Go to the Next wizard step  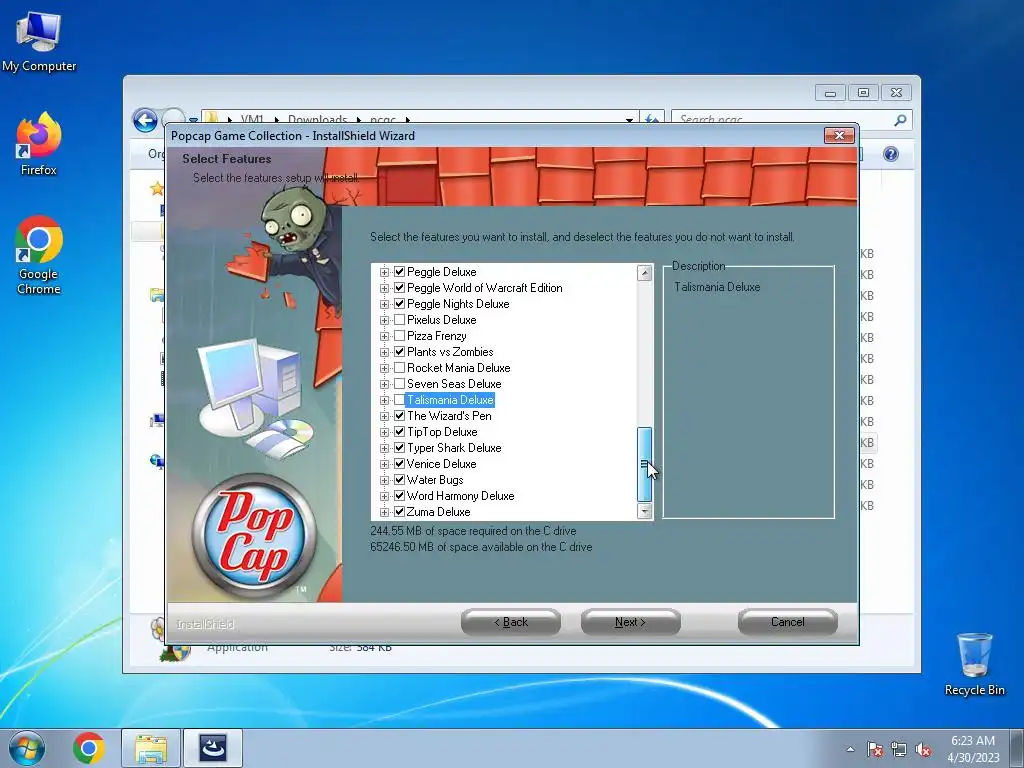click(630, 622)
